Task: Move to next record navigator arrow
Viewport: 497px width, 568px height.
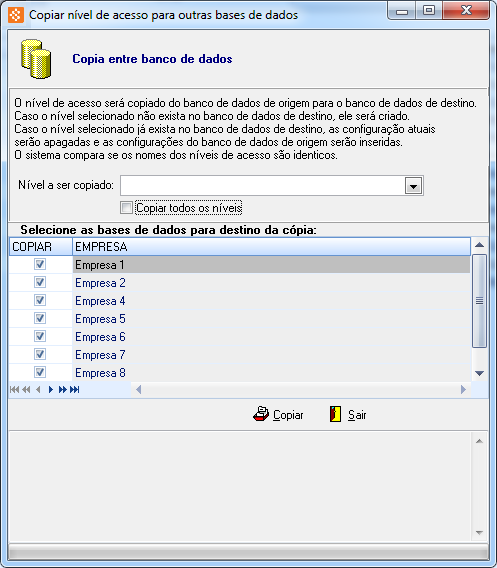Action: click(x=51, y=390)
